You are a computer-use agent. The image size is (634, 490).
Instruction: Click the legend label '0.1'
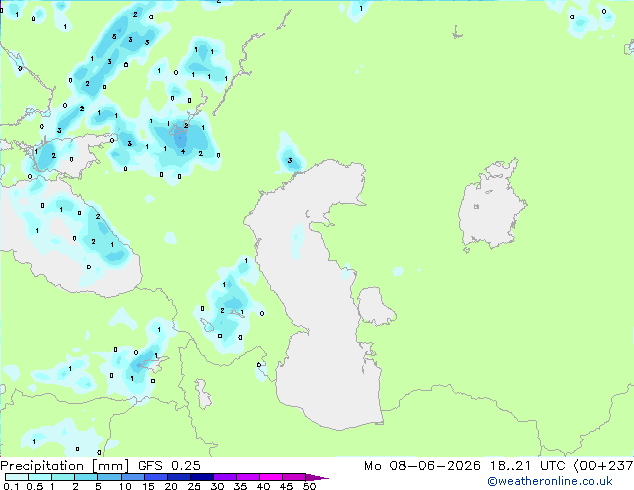point(11,486)
